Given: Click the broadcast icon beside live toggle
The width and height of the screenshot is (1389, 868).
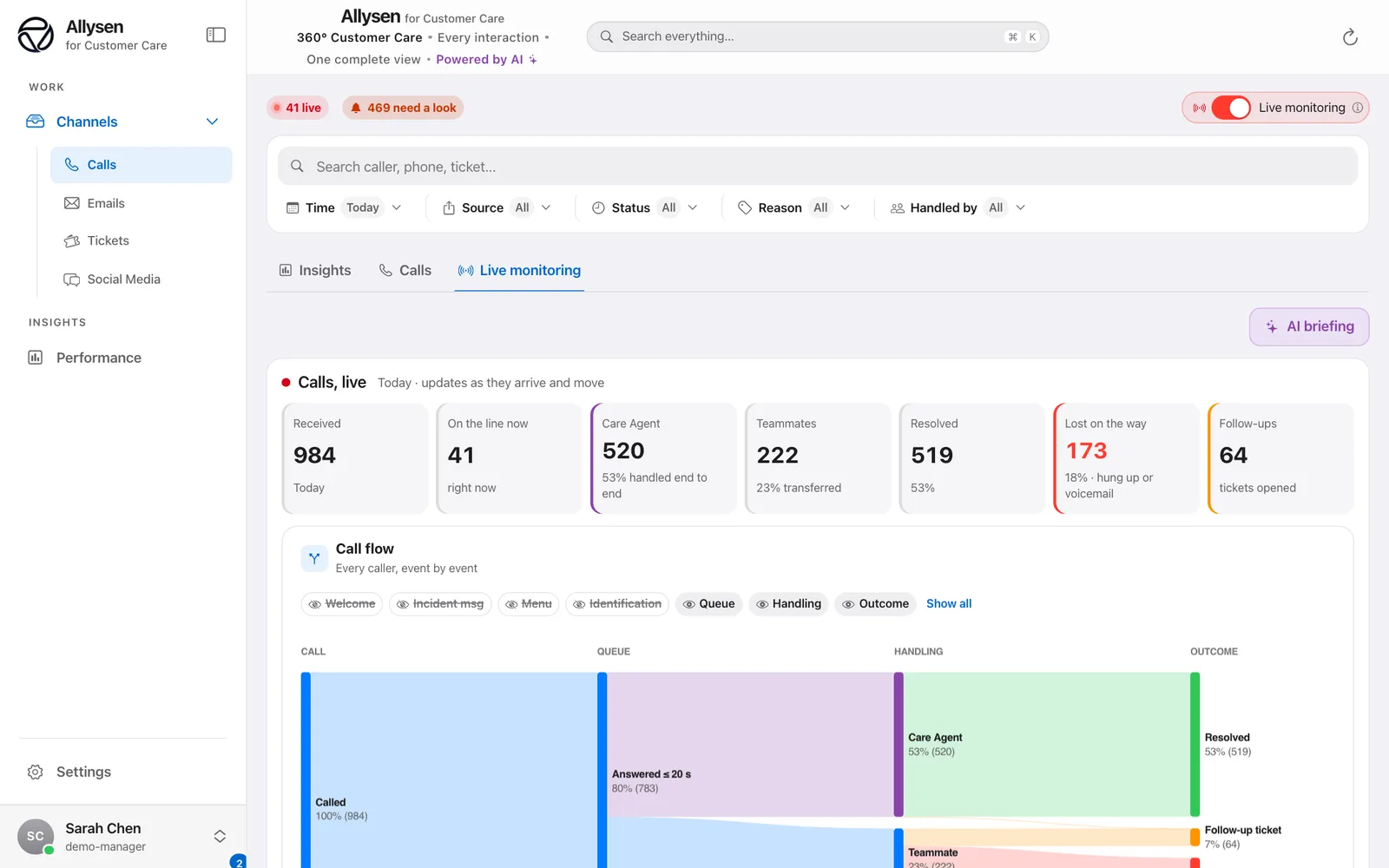Looking at the screenshot, I should (1199, 108).
